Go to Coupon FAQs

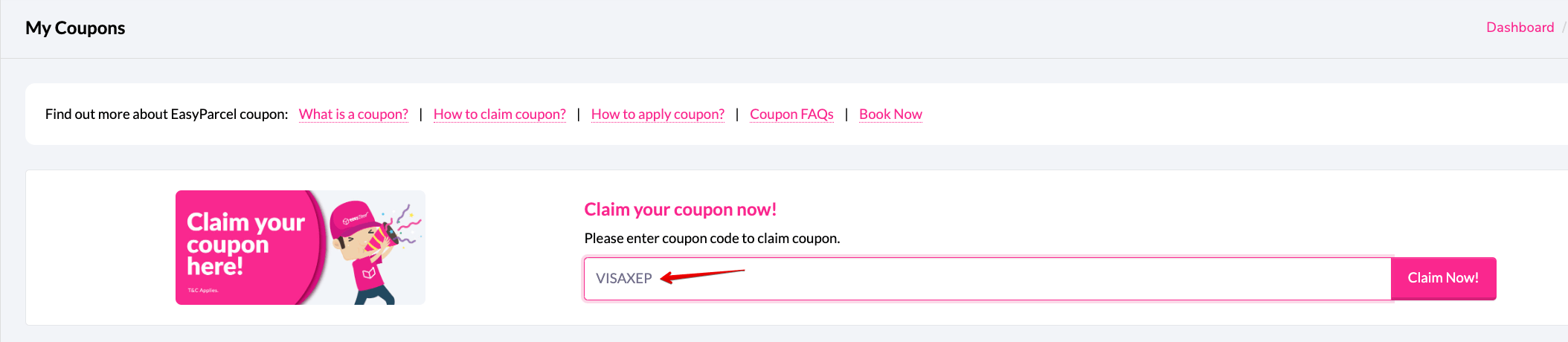(791, 114)
